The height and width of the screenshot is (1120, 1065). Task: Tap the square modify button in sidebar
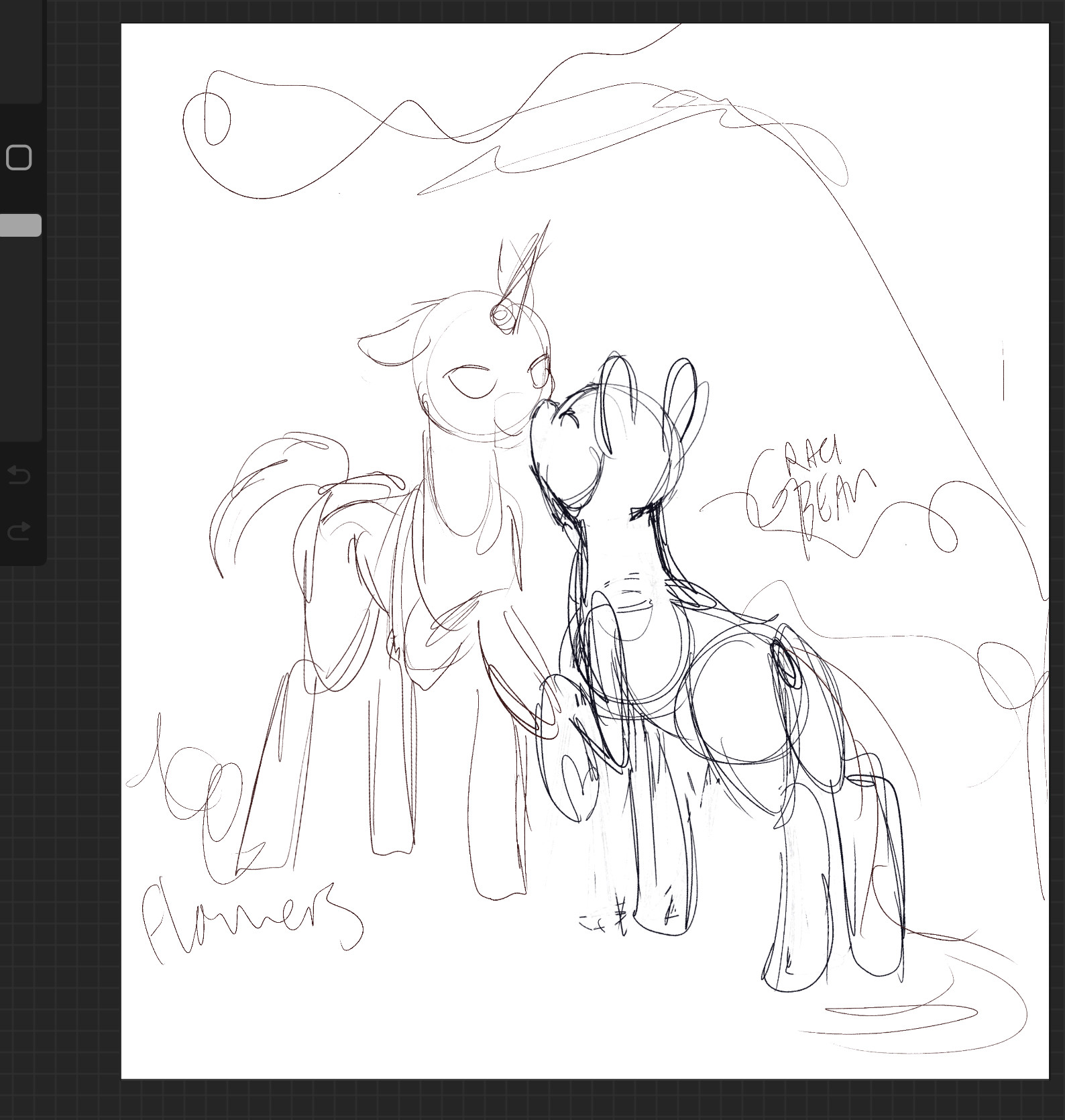point(19,158)
